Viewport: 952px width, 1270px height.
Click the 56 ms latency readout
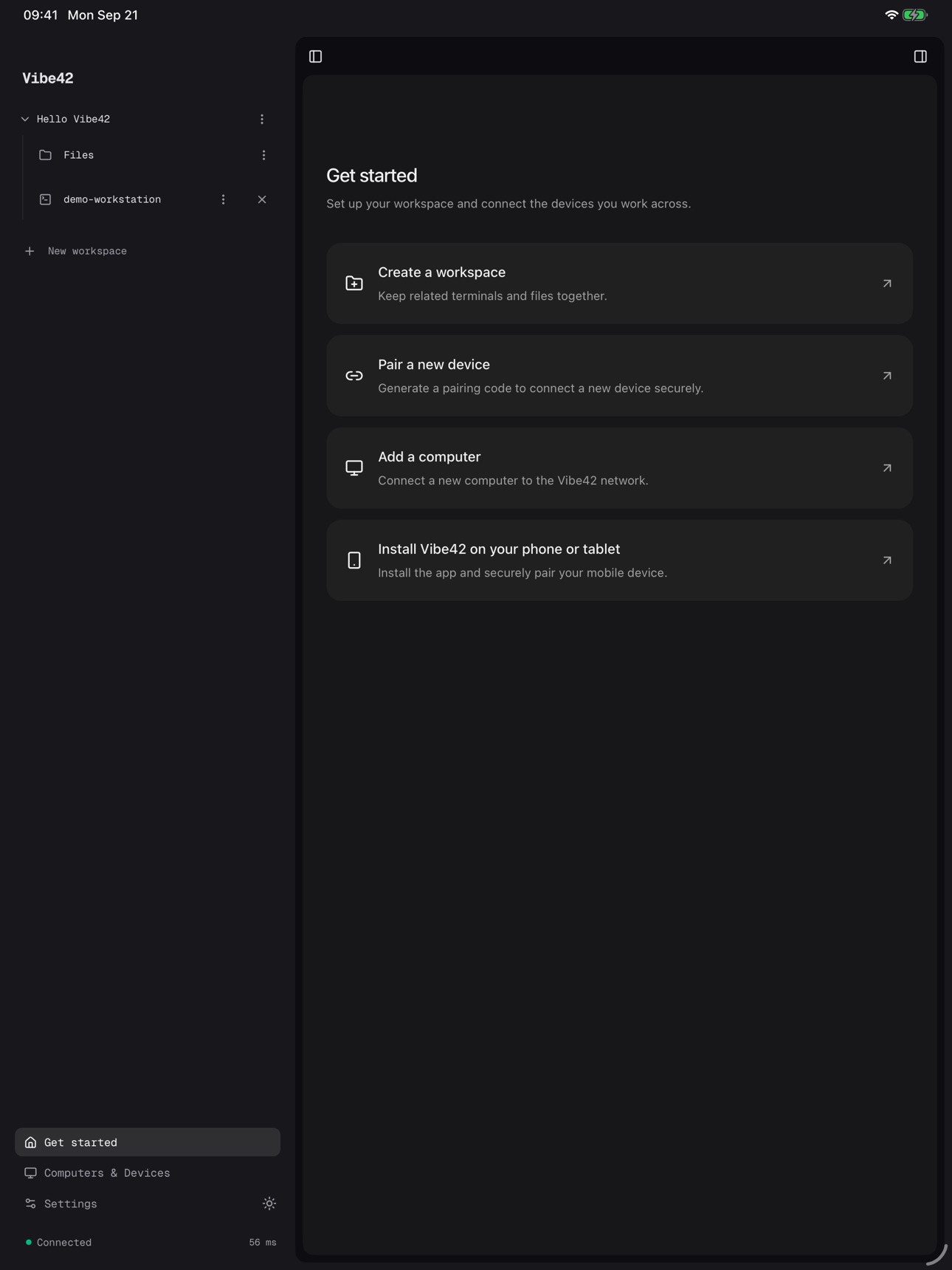pyautogui.click(x=263, y=1243)
